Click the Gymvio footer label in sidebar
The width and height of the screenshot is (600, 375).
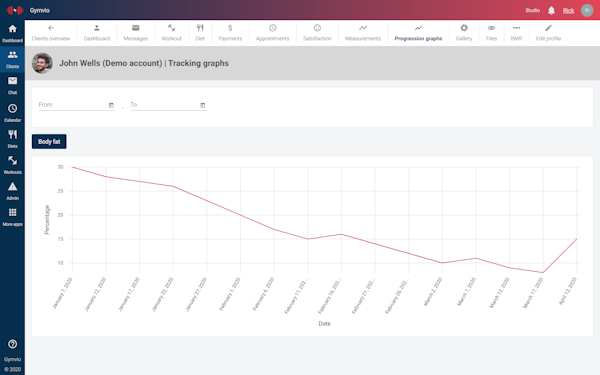click(12, 359)
